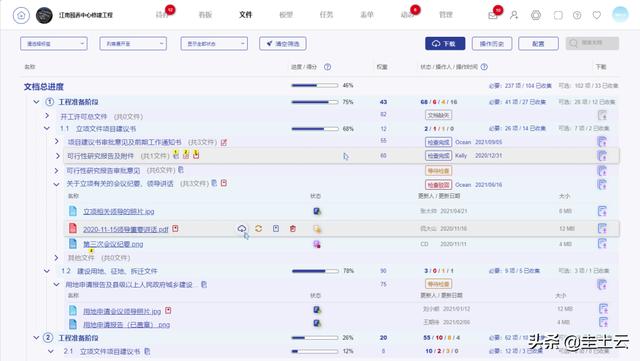Go to home via house icon

(21, 16)
